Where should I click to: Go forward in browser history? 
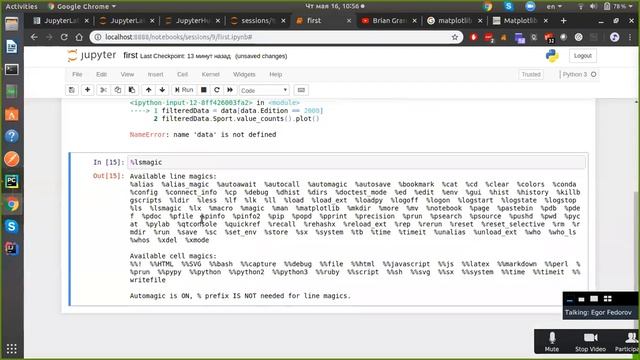coord(49,37)
